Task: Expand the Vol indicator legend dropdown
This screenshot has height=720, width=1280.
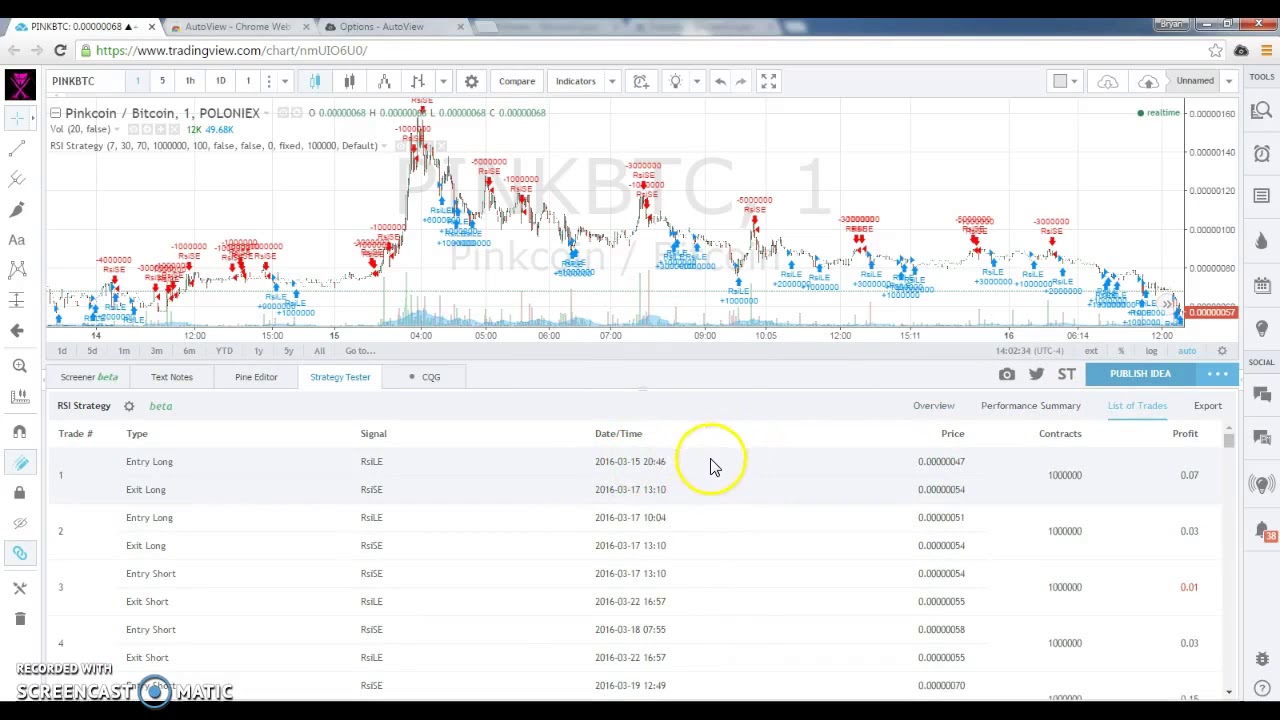Action: [117, 129]
